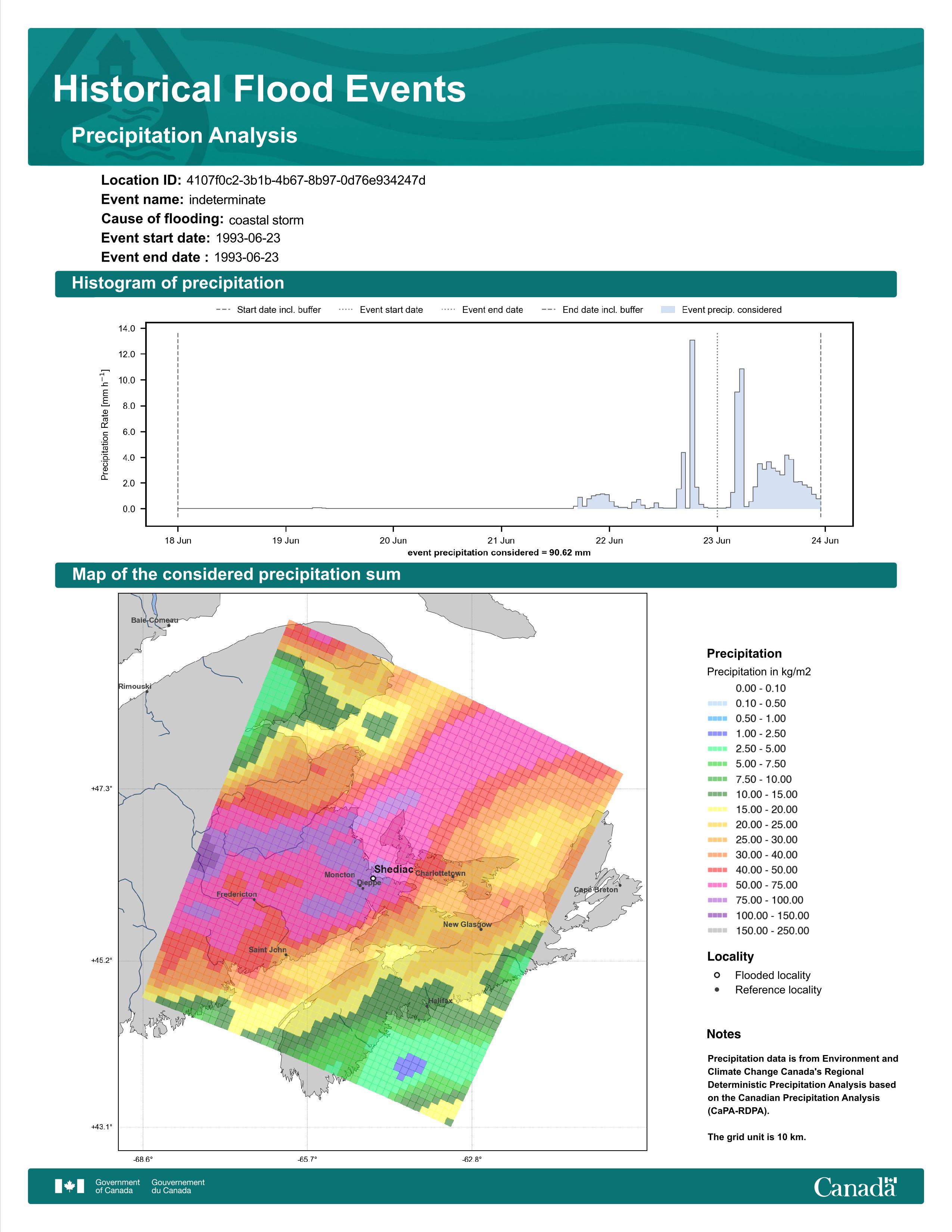Image resolution: width=952 pixels, height=1232 pixels.
Task: Click the New Glasgow label on the map
Action: [x=467, y=925]
